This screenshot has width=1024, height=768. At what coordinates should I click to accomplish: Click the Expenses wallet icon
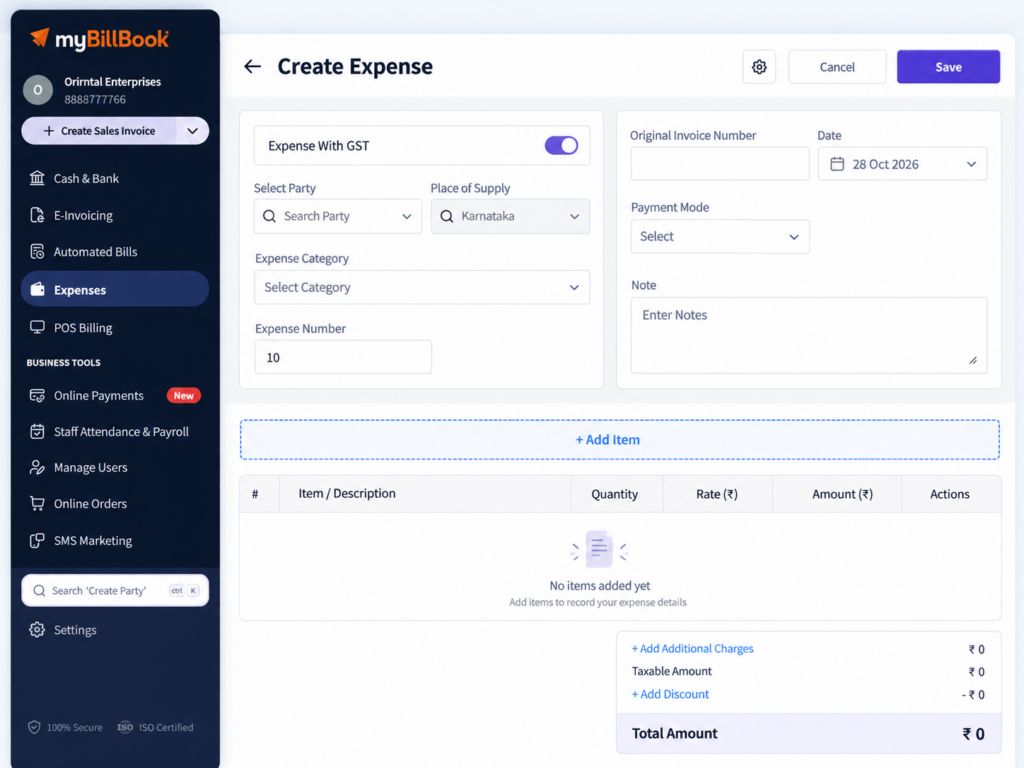[37, 289]
